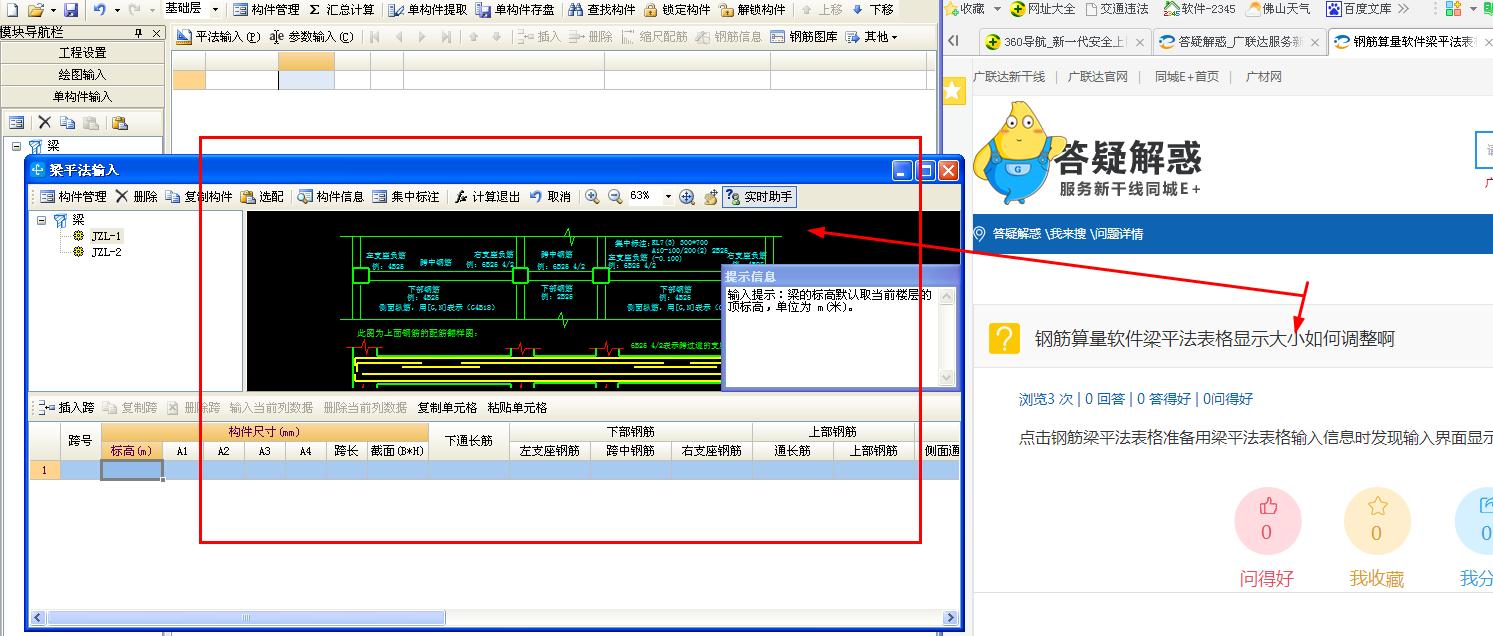
Task: Open 构件信息 in dialog toolbar
Action: [x=331, y=197]
